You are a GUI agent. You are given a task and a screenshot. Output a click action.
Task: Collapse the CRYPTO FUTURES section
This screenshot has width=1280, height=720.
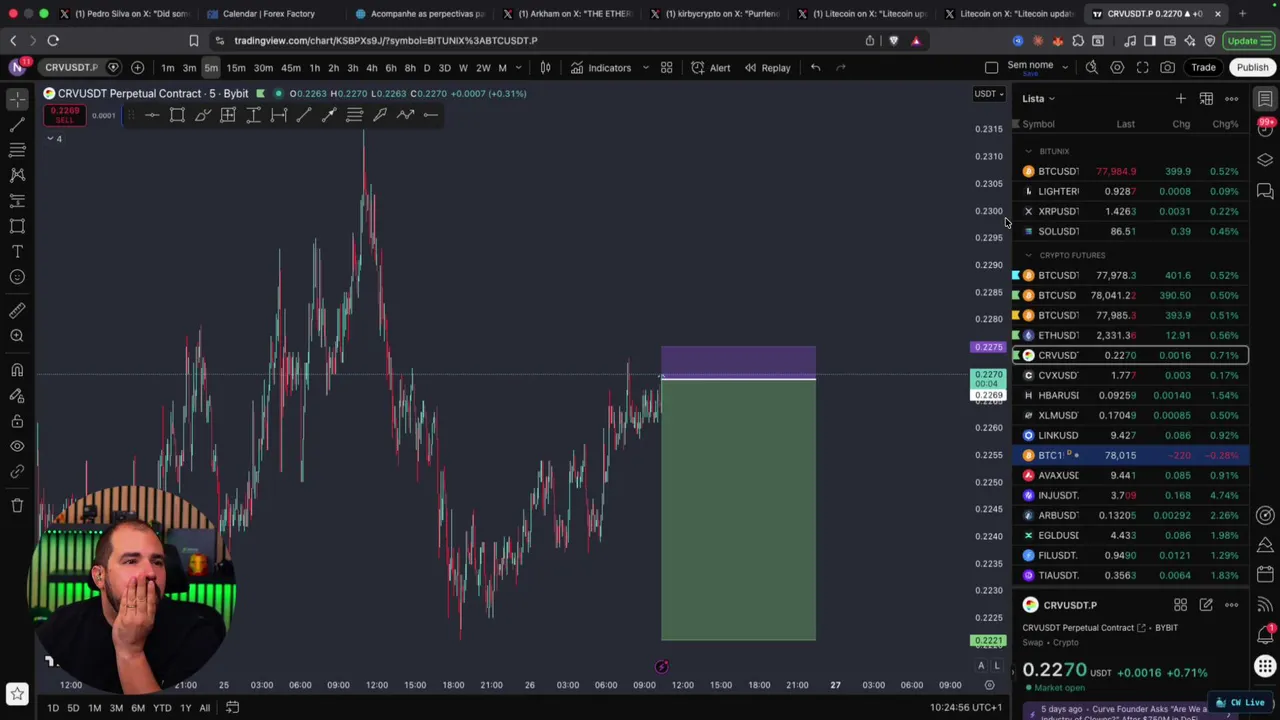(1028, 255)
